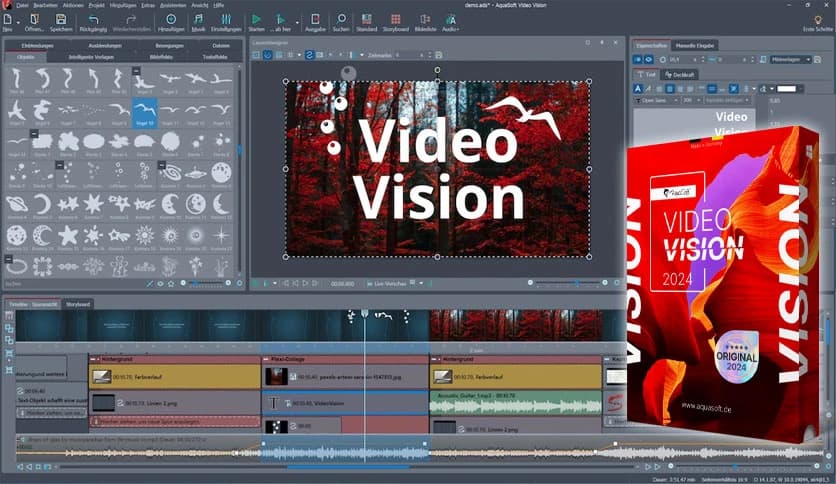Select the spiral galaxy object
The image size is (836, 484).
[x=170, y=174]
